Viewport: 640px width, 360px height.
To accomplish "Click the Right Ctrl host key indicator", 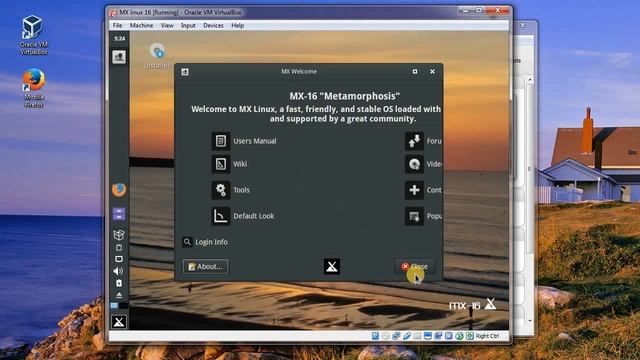I will click(487, 336).
